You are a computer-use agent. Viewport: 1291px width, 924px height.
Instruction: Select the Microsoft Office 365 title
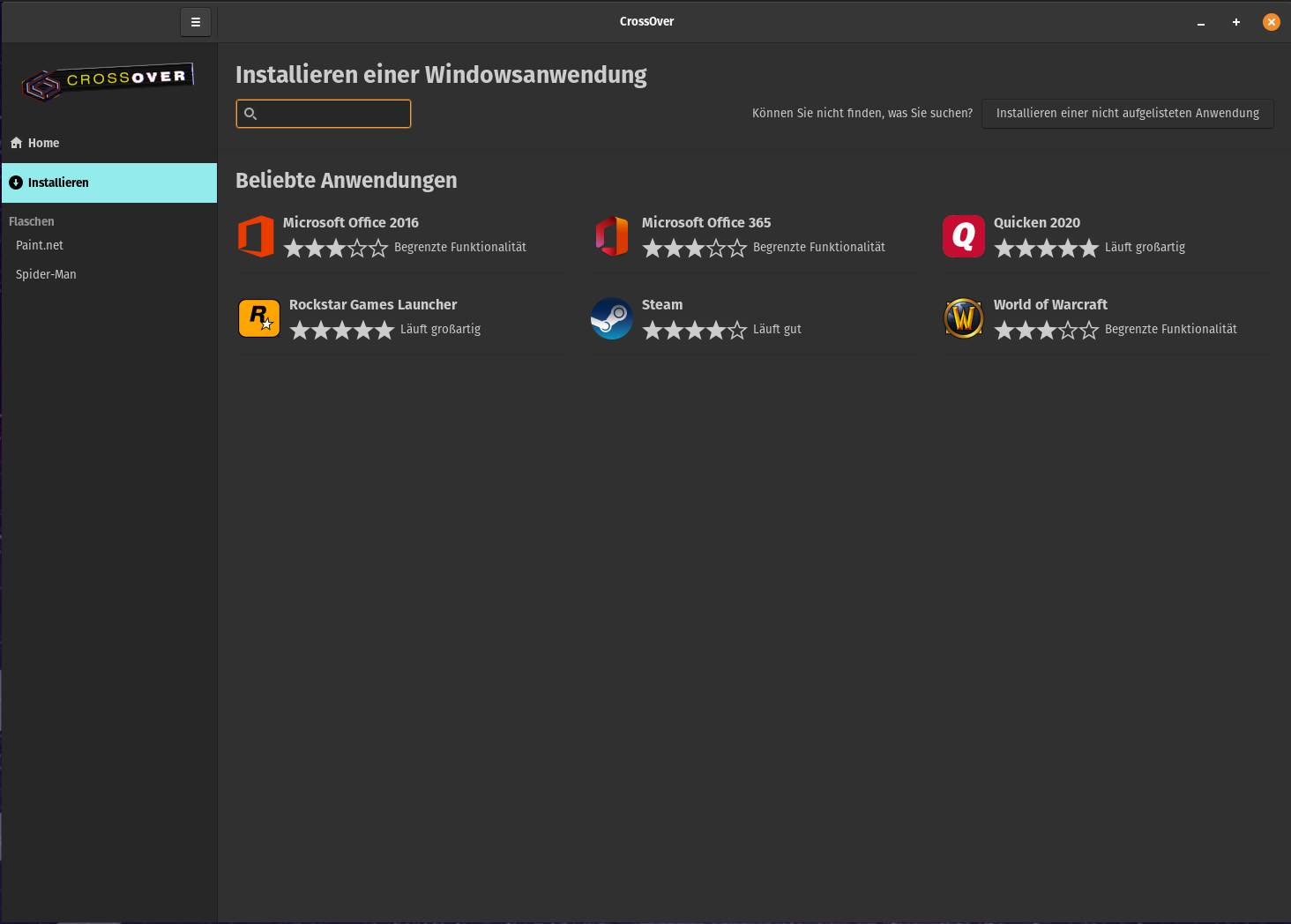click(x=706, y=223)
